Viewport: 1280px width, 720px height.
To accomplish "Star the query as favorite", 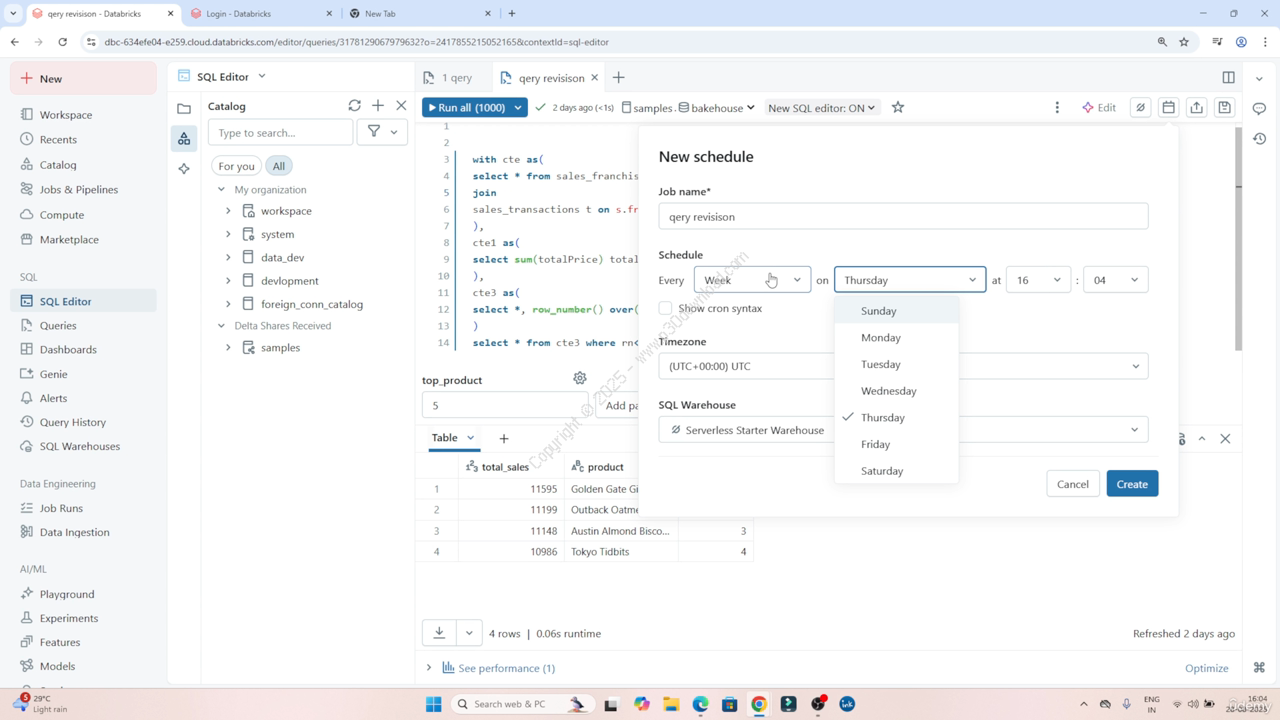I will coord(898,107).
